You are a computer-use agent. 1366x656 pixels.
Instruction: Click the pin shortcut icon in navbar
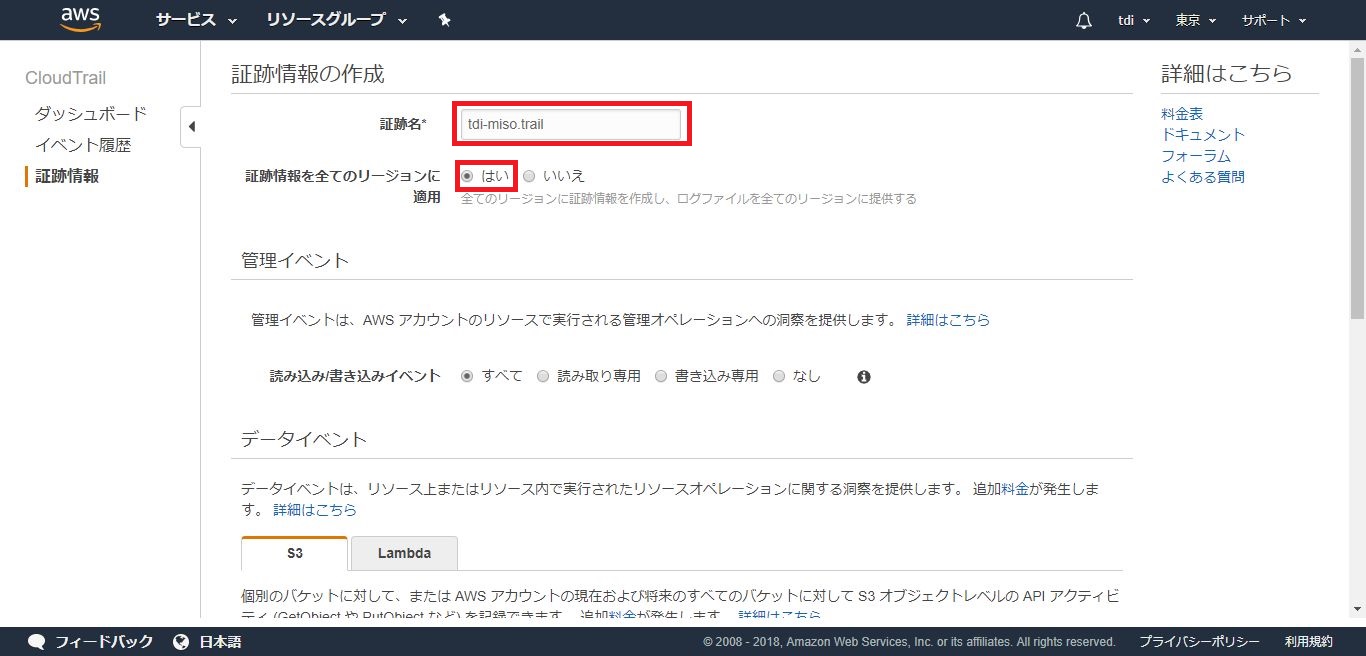444,20
